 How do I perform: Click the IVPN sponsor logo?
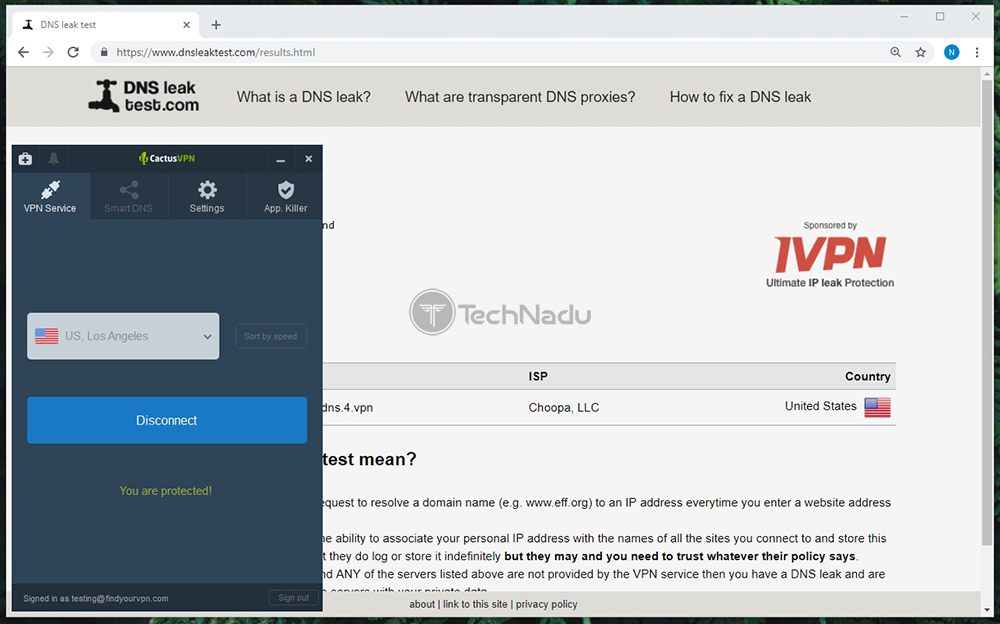point(830,254)
